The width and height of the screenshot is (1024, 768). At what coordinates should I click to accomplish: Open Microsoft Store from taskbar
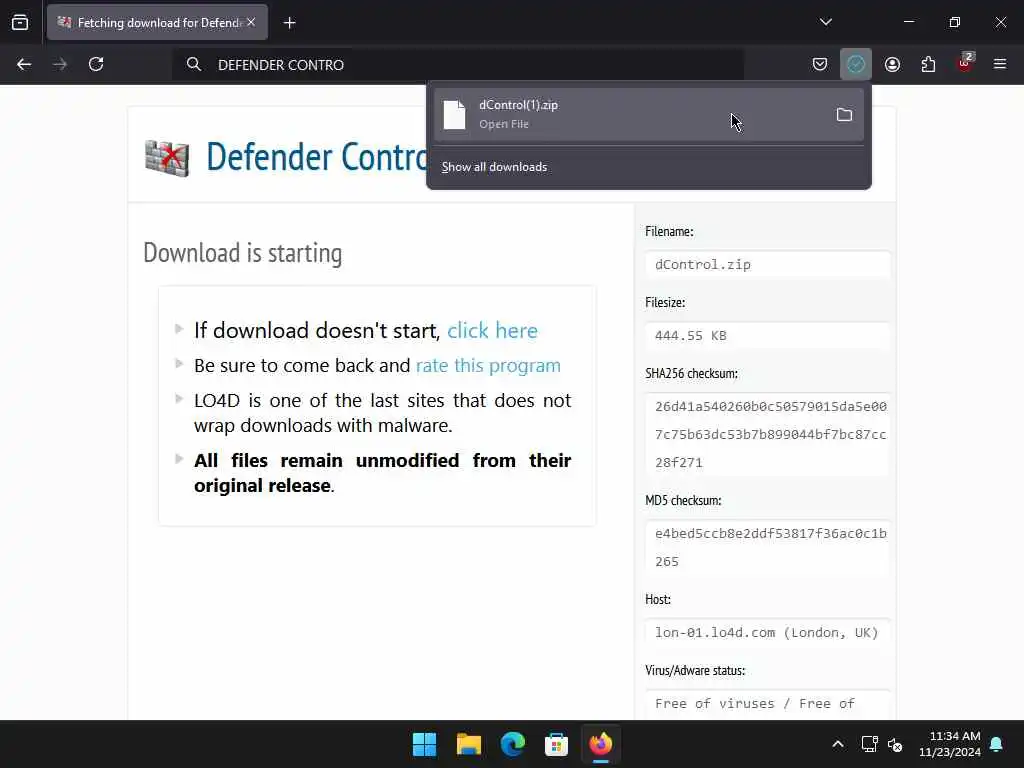point(556,744)
